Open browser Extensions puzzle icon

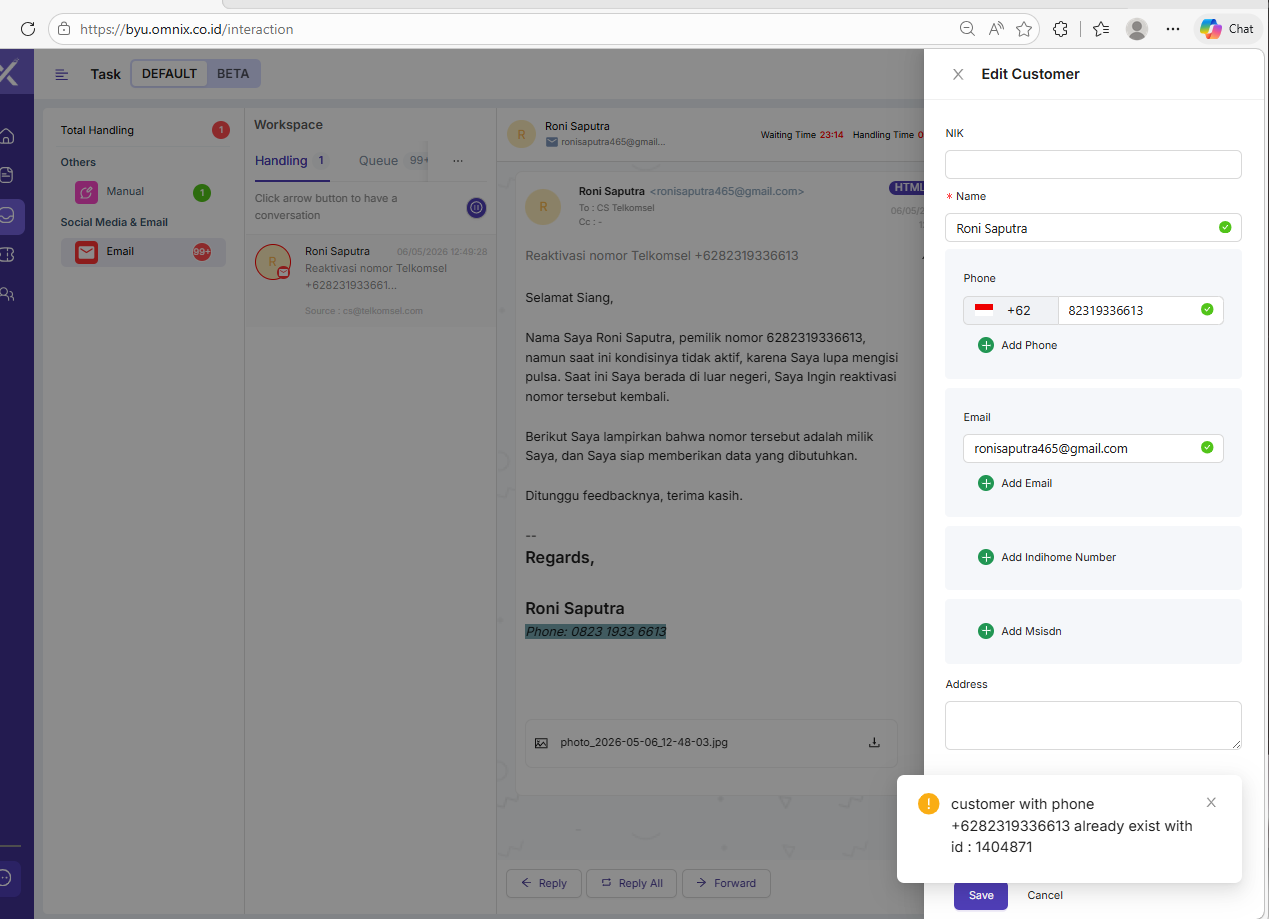point(1061,29)
